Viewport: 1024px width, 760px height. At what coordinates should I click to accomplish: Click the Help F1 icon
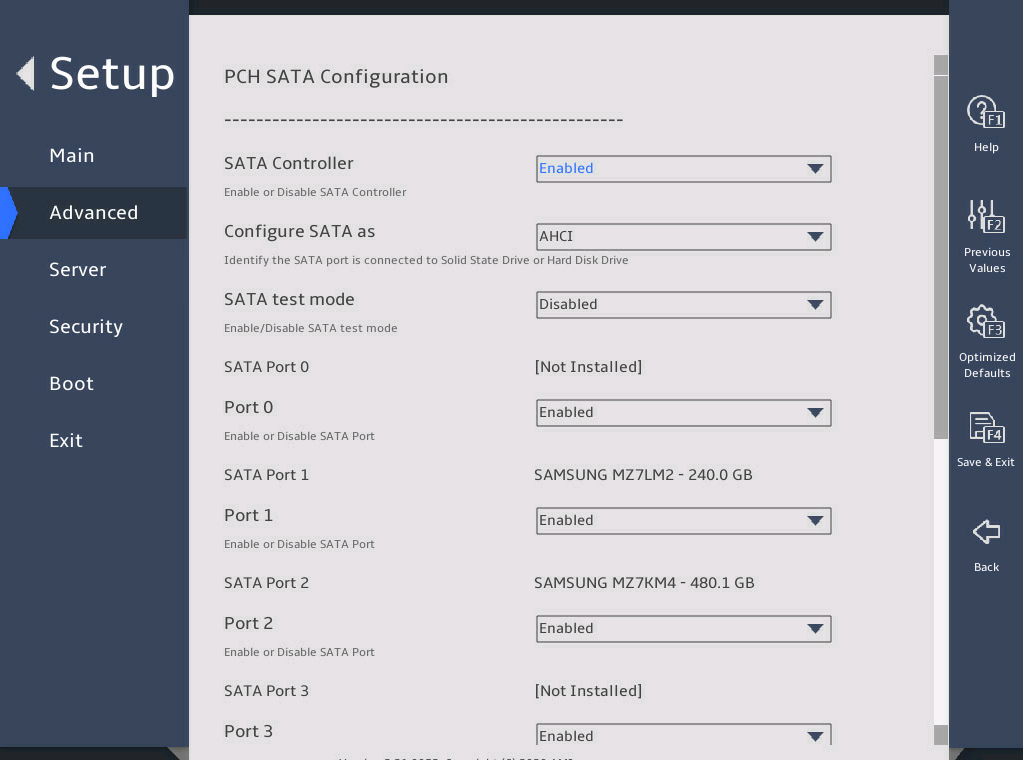pyautogui.click(x=985, y=113)
